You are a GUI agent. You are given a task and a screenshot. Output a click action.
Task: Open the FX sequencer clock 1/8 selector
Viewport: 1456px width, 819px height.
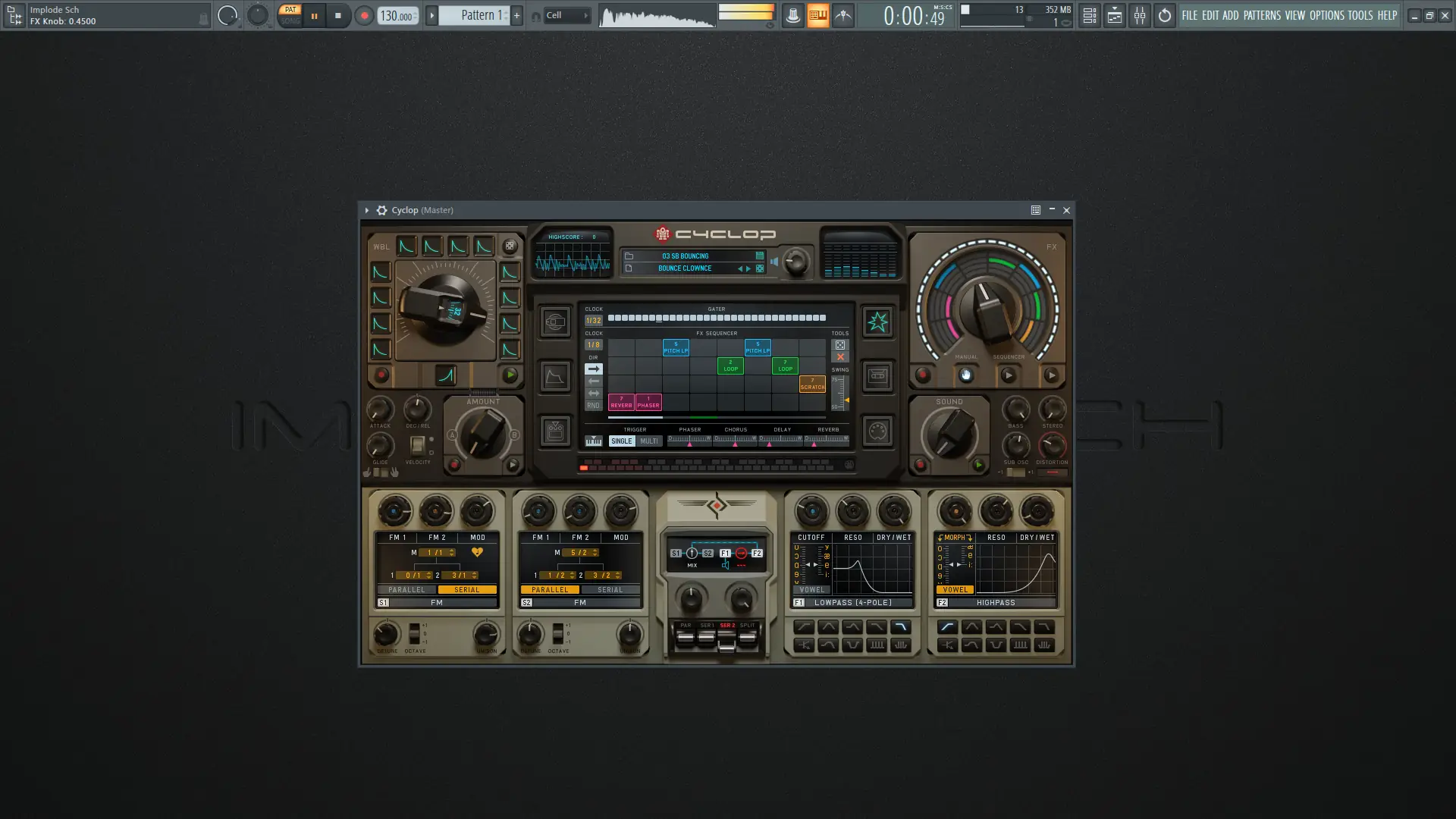click(x=593, y=345)
